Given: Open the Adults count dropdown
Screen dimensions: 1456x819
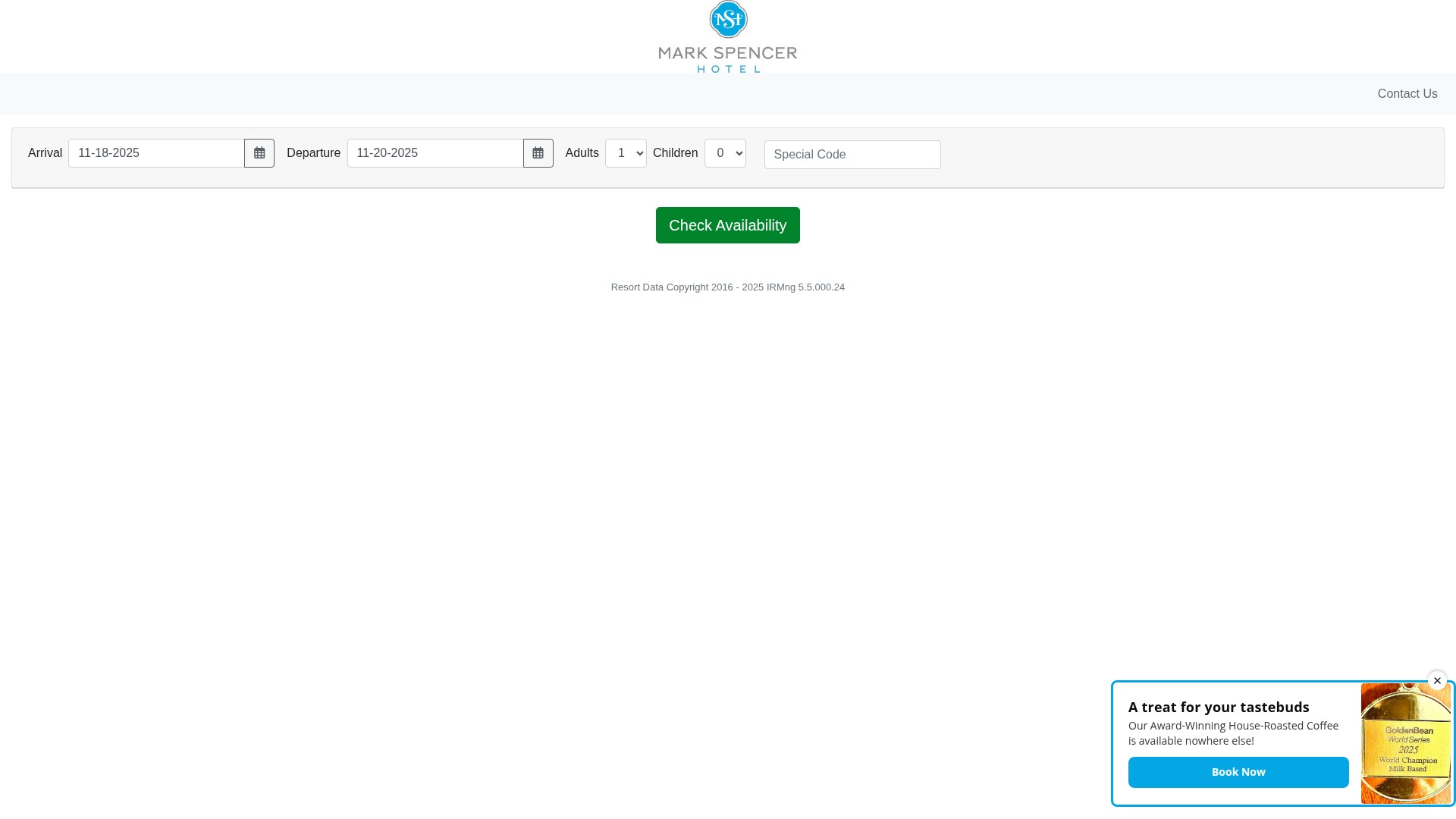Looking at the screenshot, I should point(626,153).
